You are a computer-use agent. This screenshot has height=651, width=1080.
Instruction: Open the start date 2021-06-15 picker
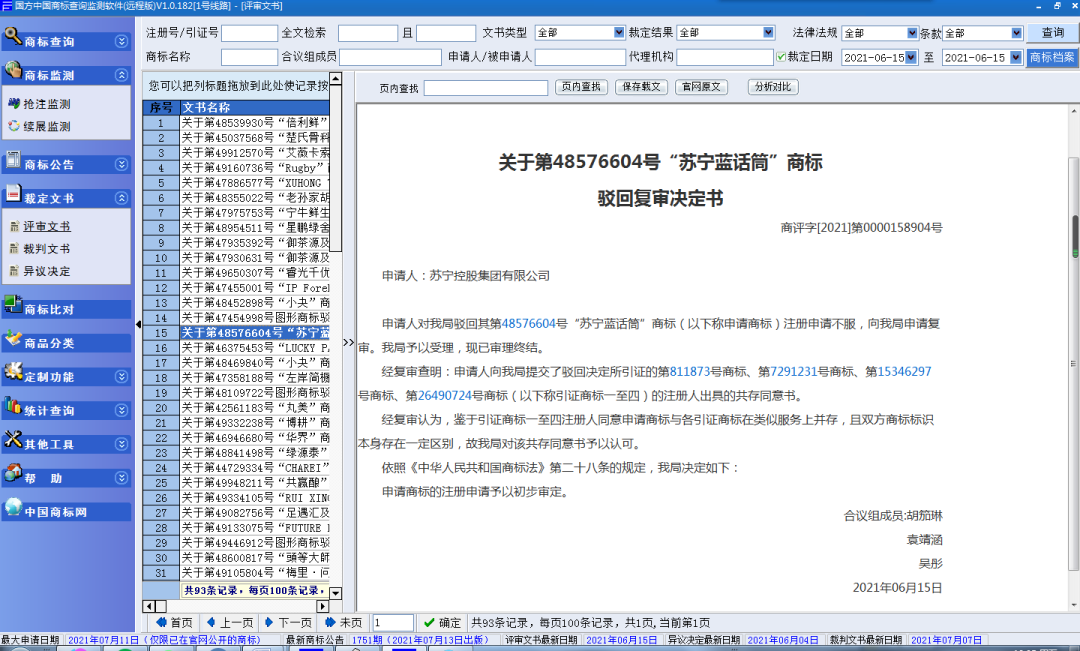coord(911,57)
